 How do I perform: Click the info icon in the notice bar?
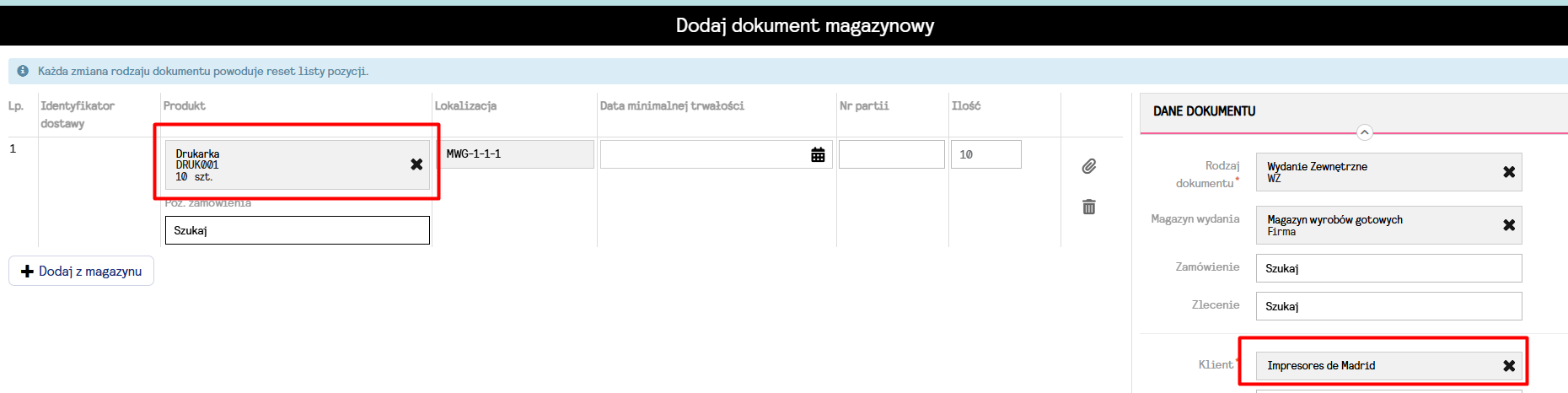click(23, 71)
